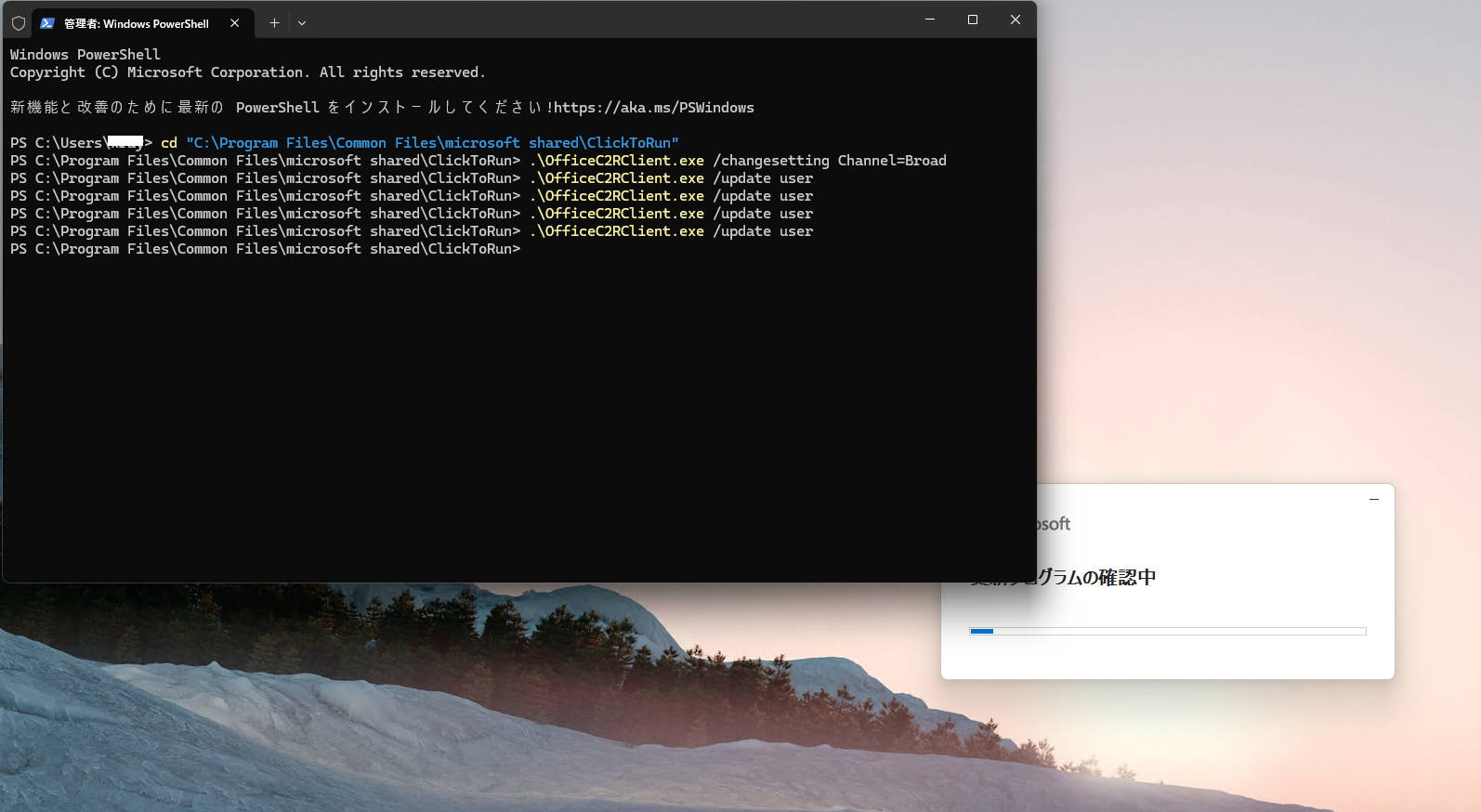Minimize the PowerShell window
The image size is (1481, 812).
(930, 20)
